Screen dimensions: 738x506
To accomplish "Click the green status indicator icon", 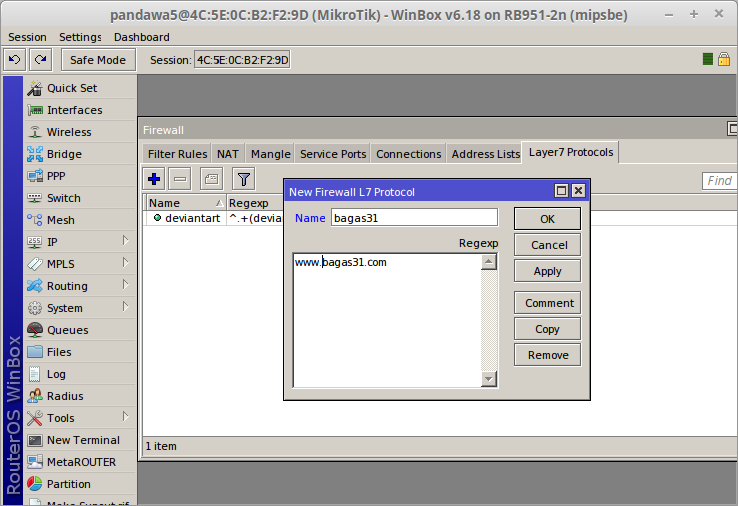I will point(707,59).
